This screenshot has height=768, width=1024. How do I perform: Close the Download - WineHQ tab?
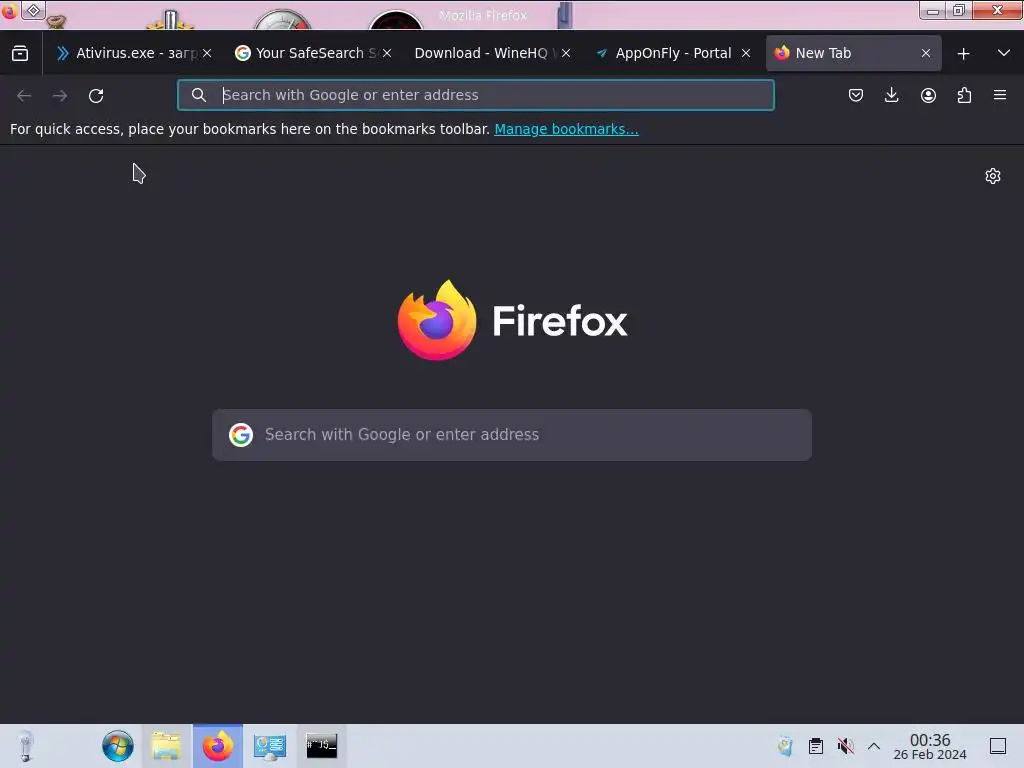[566, 54]
